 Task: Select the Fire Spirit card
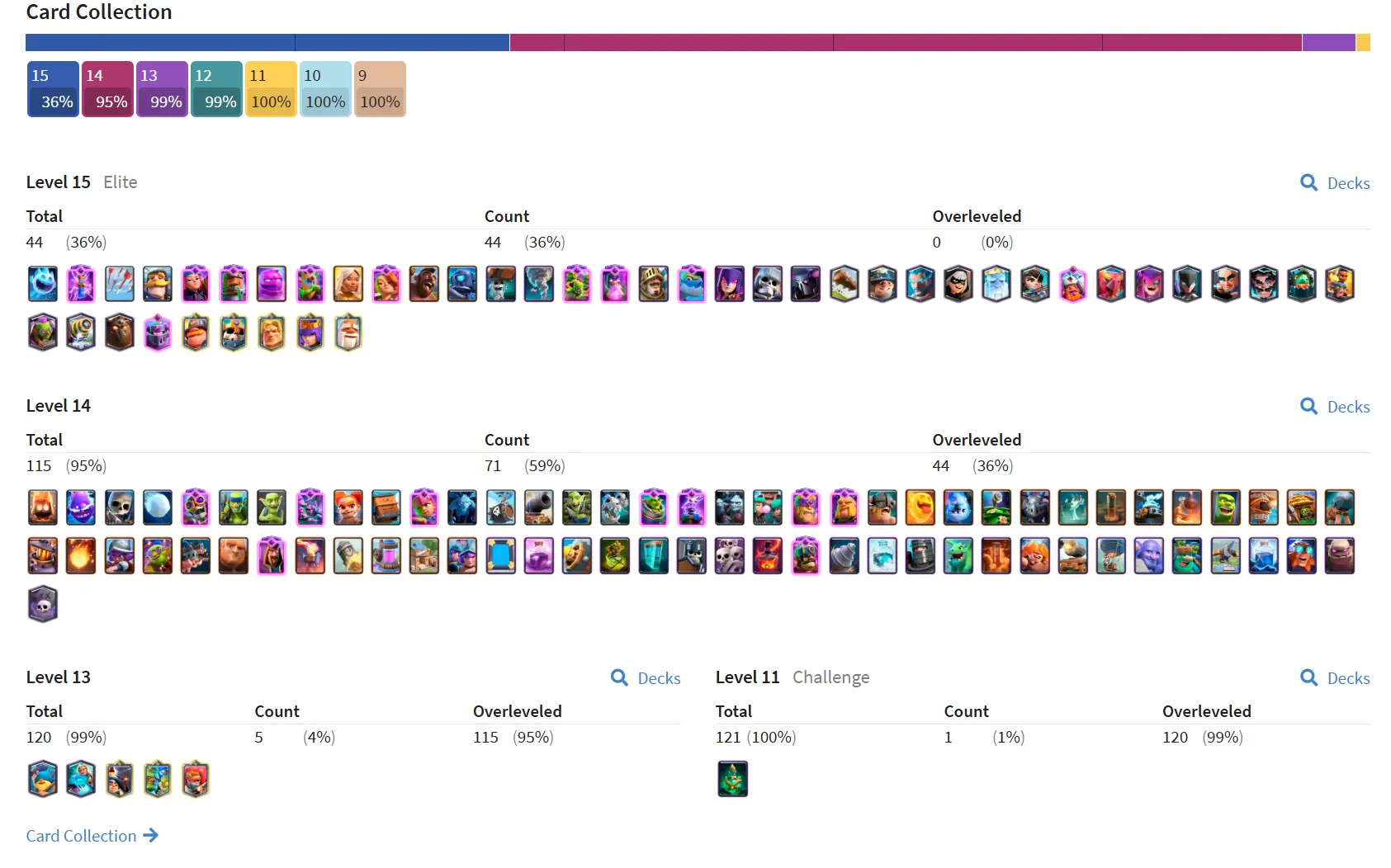pyautogui.click(x=43, y=507)
